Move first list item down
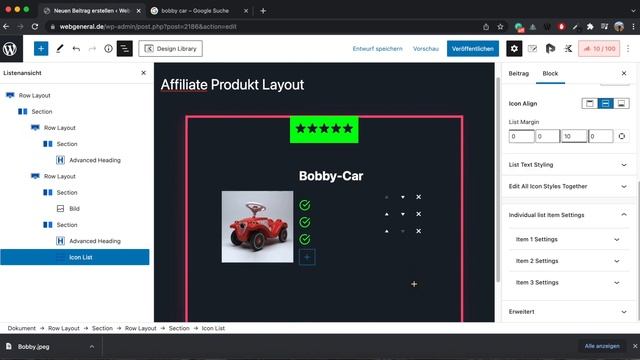 402,197
